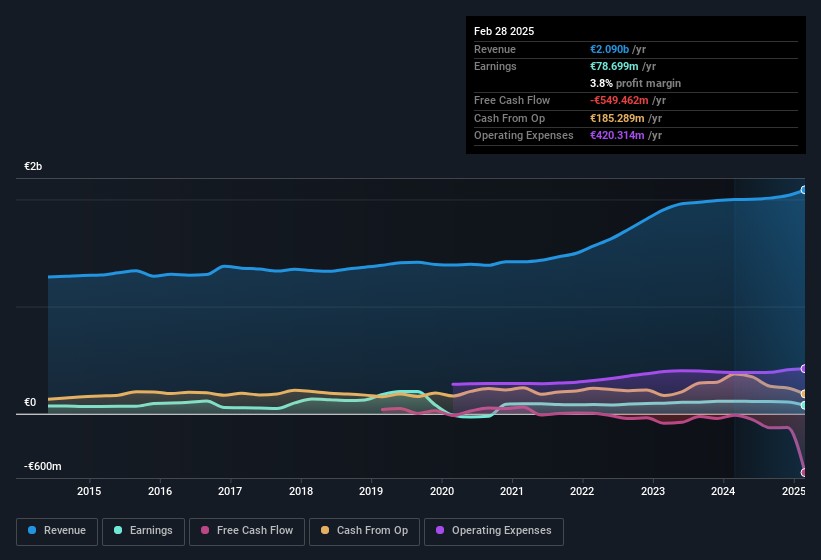Click the 3.8% profit margin text

coord(636,84)
